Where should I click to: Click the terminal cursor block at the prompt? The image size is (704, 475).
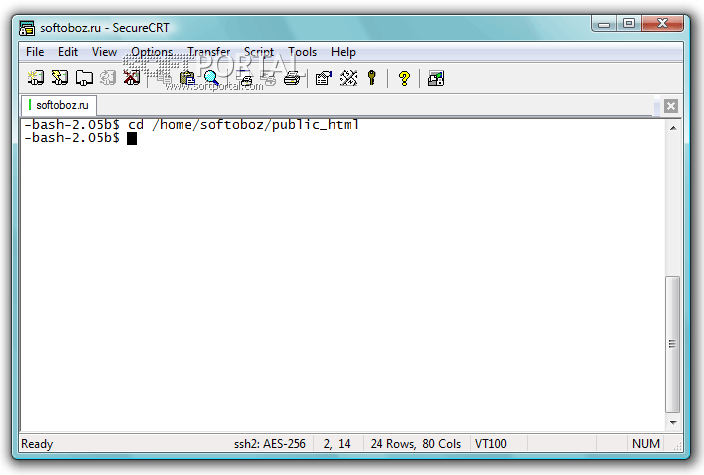[132, 138]
